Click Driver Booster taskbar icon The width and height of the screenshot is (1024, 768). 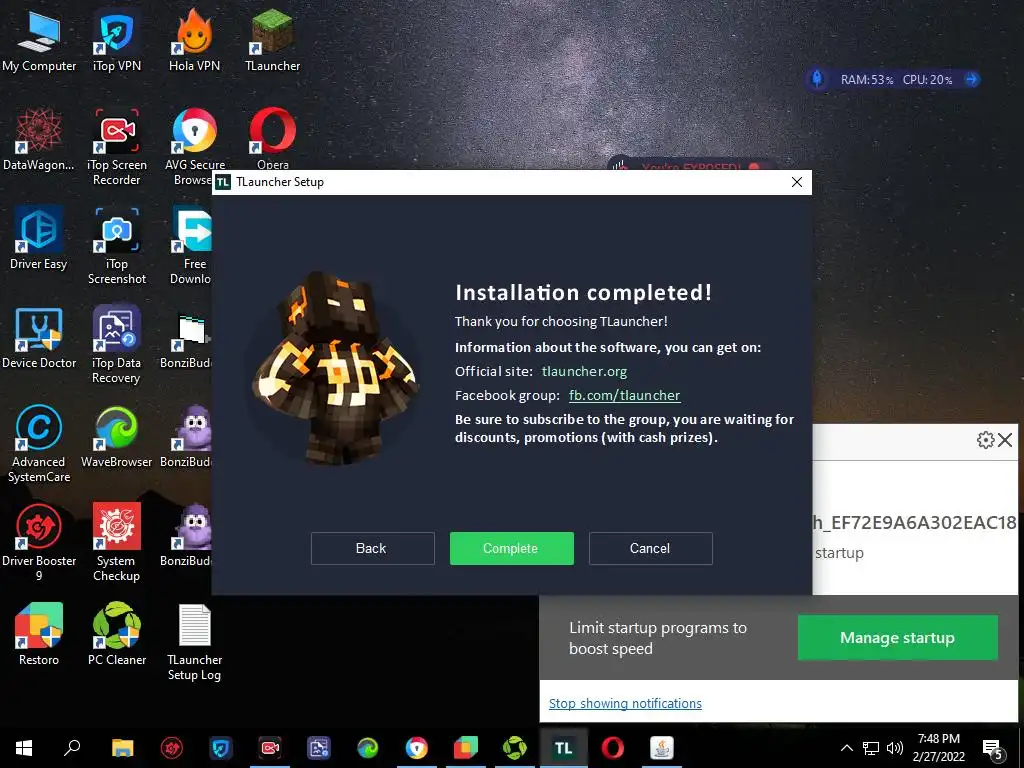click(172, 748)
